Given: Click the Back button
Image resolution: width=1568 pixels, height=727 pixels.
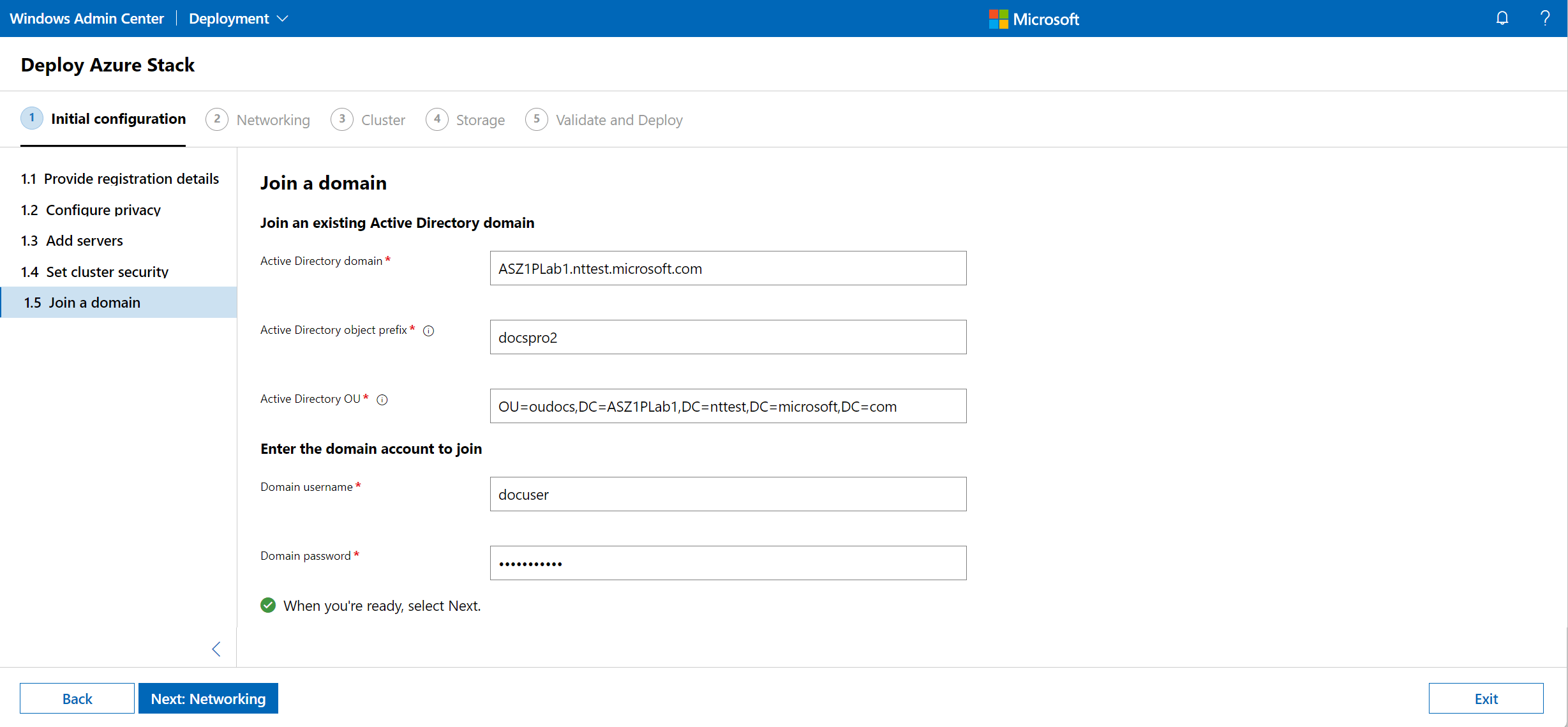Looking at the screenshot, I should [77, 698].
